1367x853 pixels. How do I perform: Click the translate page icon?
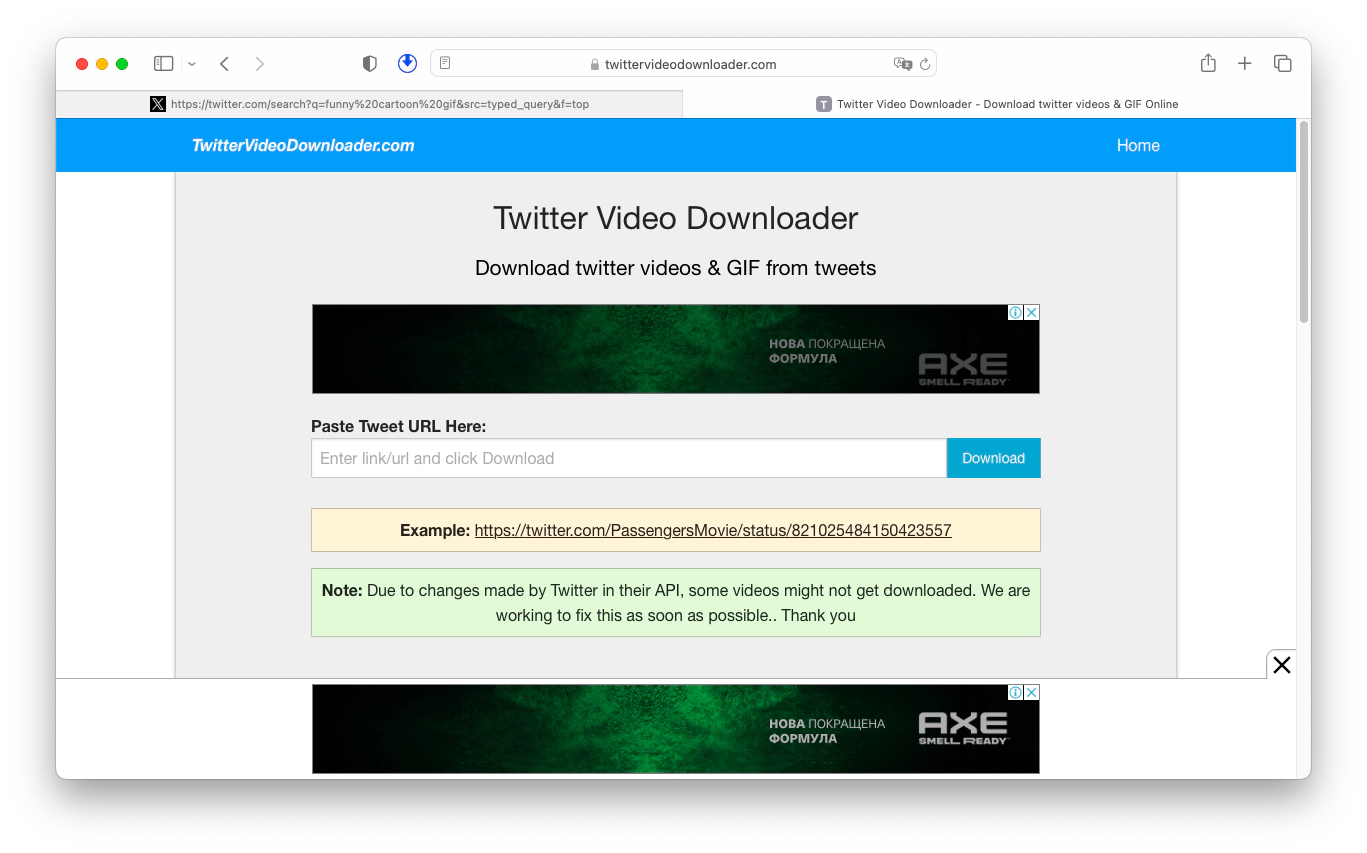(903, 64)
